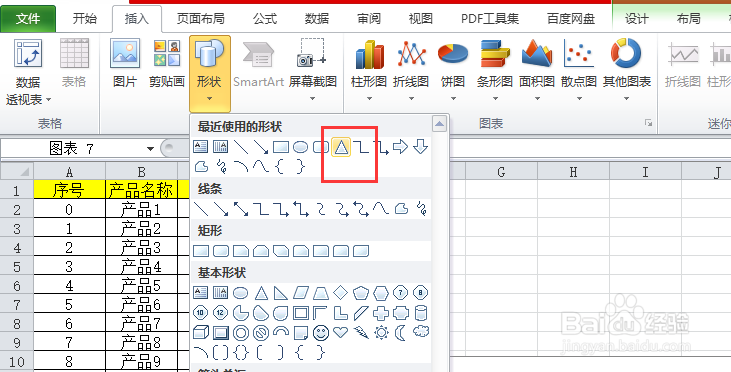731x372 pixels.
Task: Pick the diamond shape
Action: pos(341,293)
